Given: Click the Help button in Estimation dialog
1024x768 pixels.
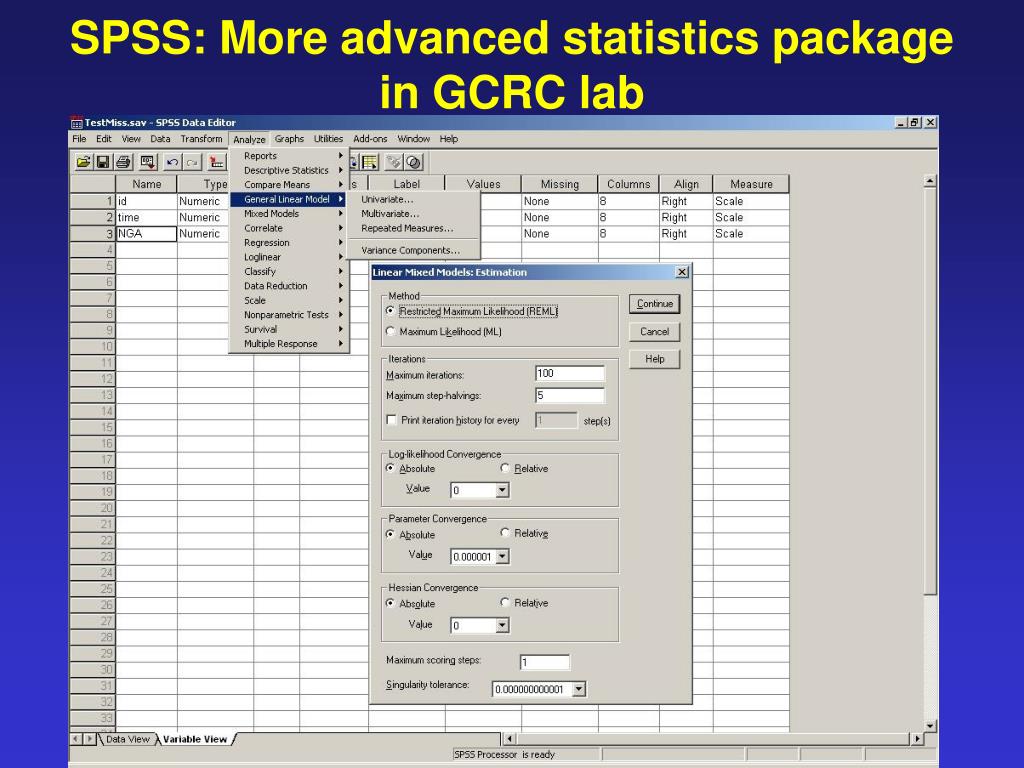Looking at the screenshot, I should 654,359.
